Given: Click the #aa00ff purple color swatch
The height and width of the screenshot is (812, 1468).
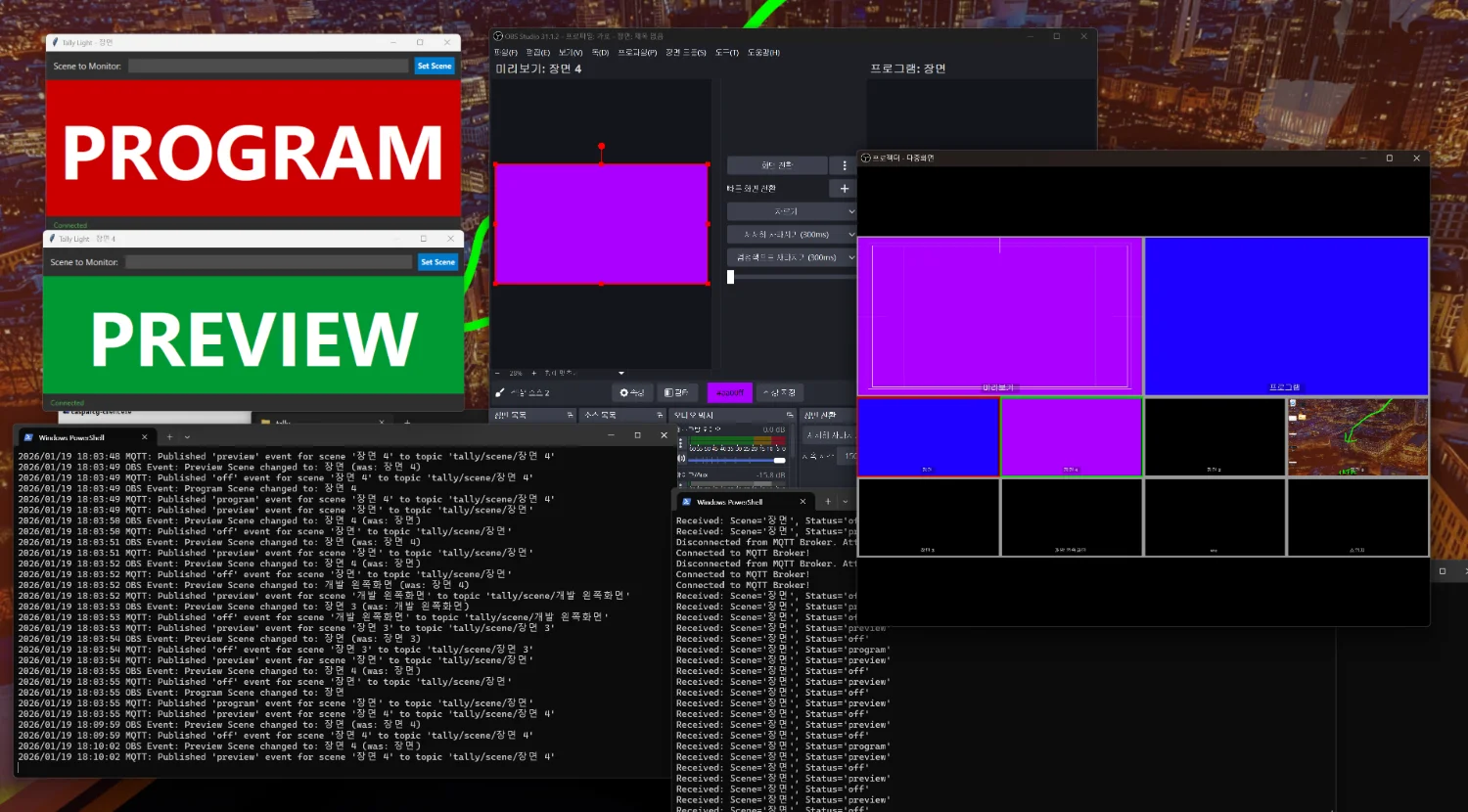Looking at the screenshot, I should point(729,392).
